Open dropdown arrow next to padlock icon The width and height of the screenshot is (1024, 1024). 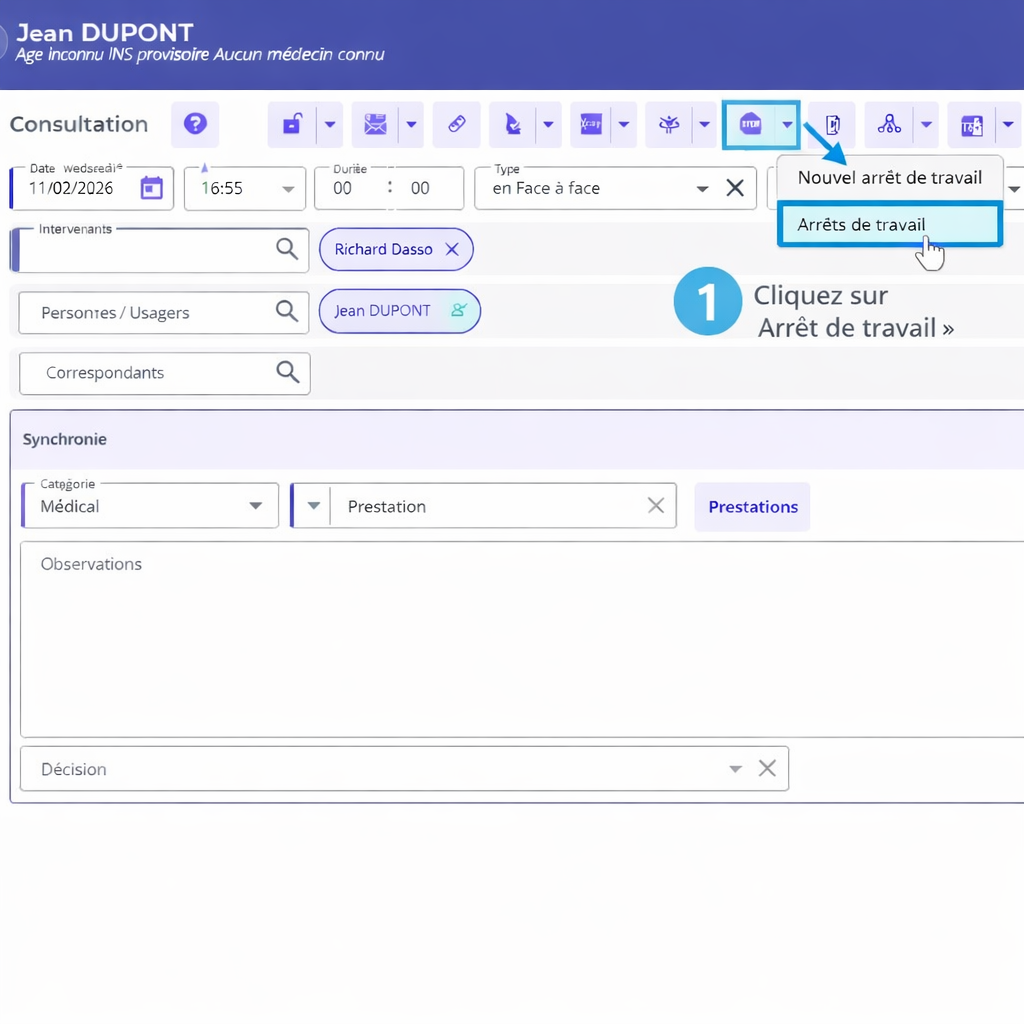click(330, 125)
